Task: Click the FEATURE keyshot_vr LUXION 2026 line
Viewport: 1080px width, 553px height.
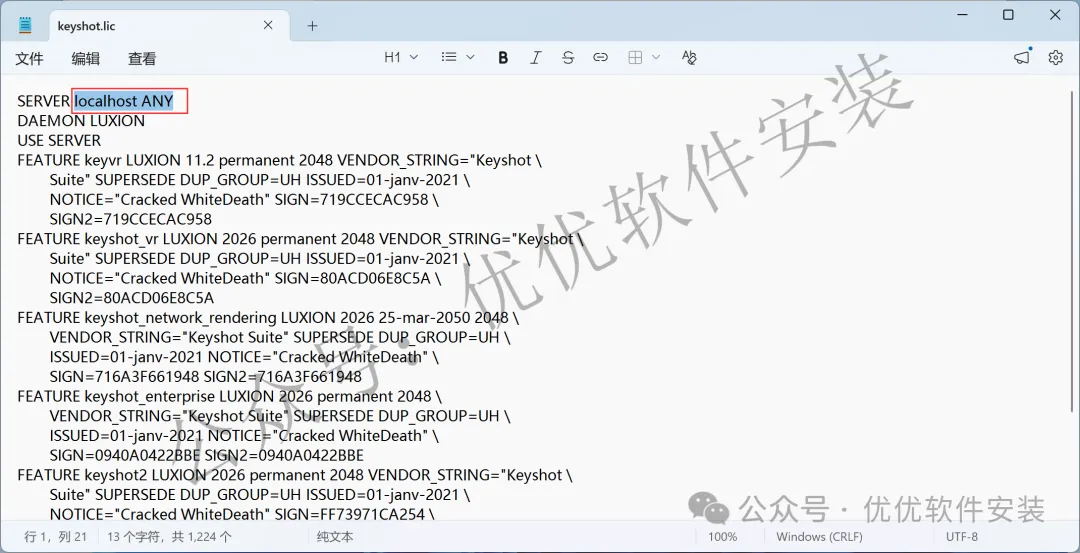Action: pyautogui.click(x=300, y=239)
